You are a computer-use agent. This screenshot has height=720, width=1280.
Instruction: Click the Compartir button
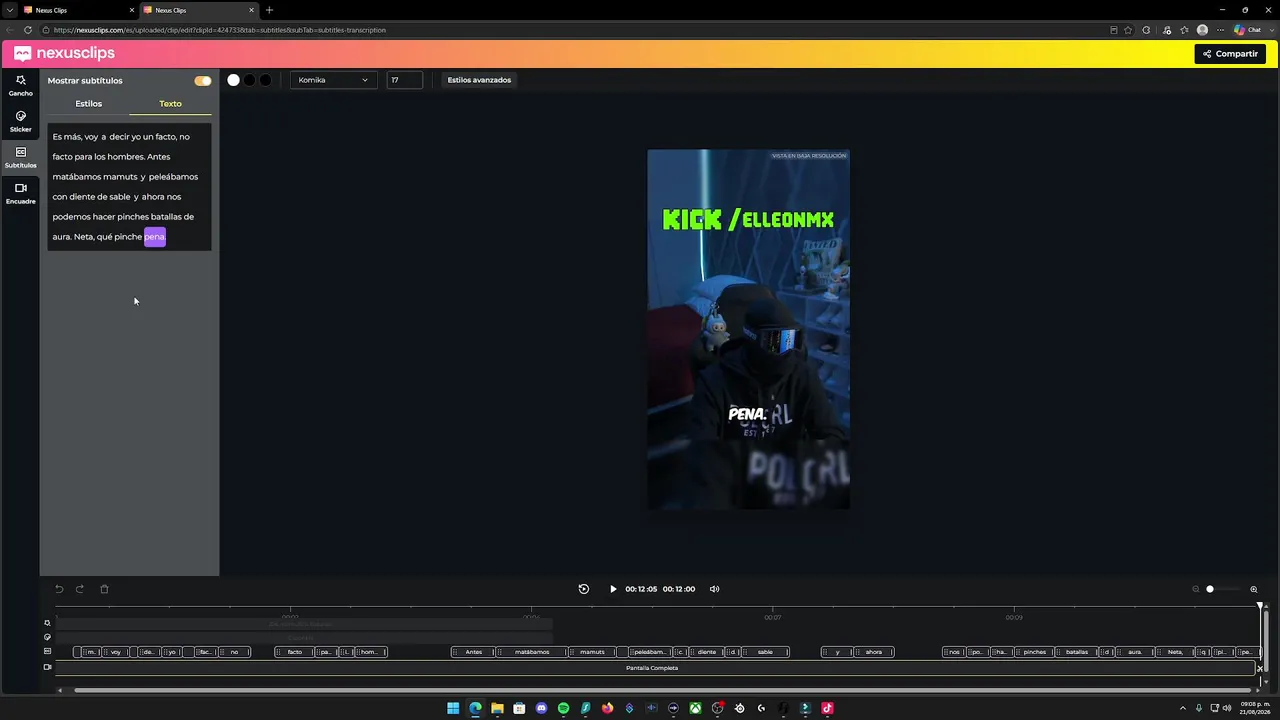[x=1230, y=54]
